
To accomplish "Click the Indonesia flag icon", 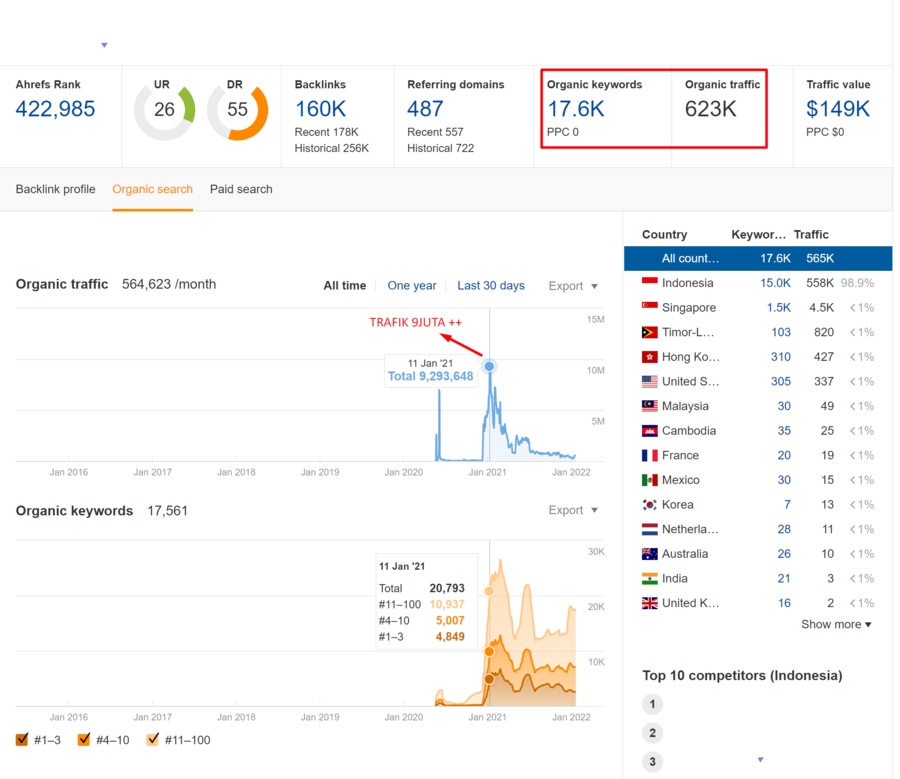I will coord(649,282).
